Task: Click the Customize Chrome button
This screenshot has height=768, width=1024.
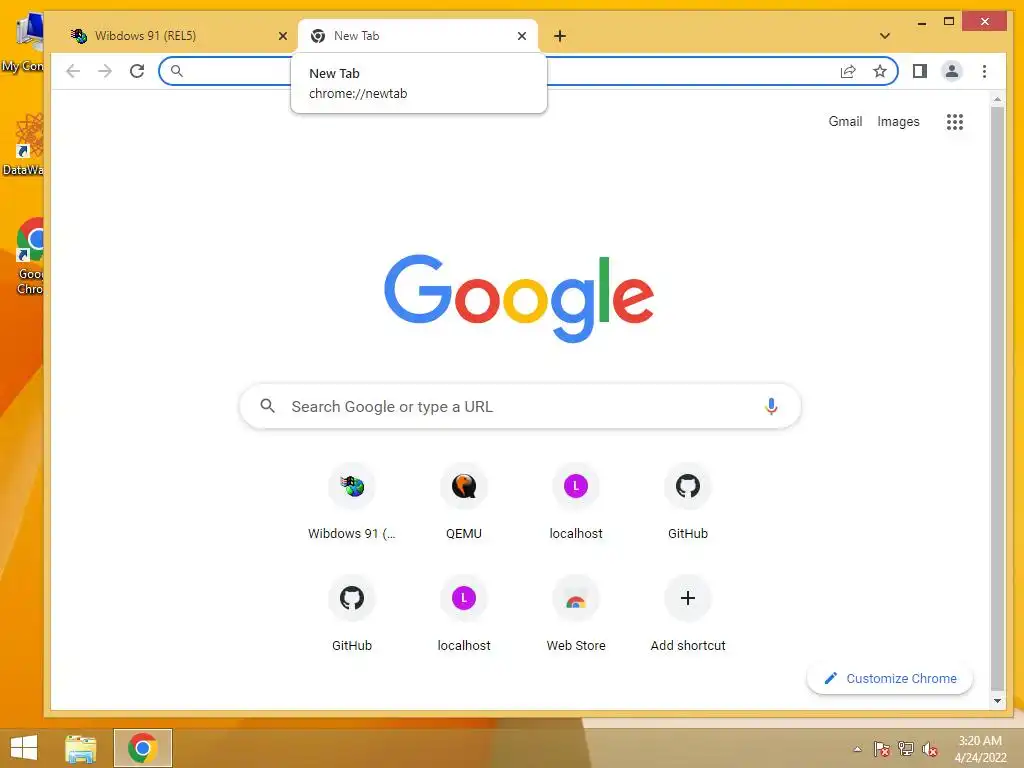Action: click(x=889, y=679)
